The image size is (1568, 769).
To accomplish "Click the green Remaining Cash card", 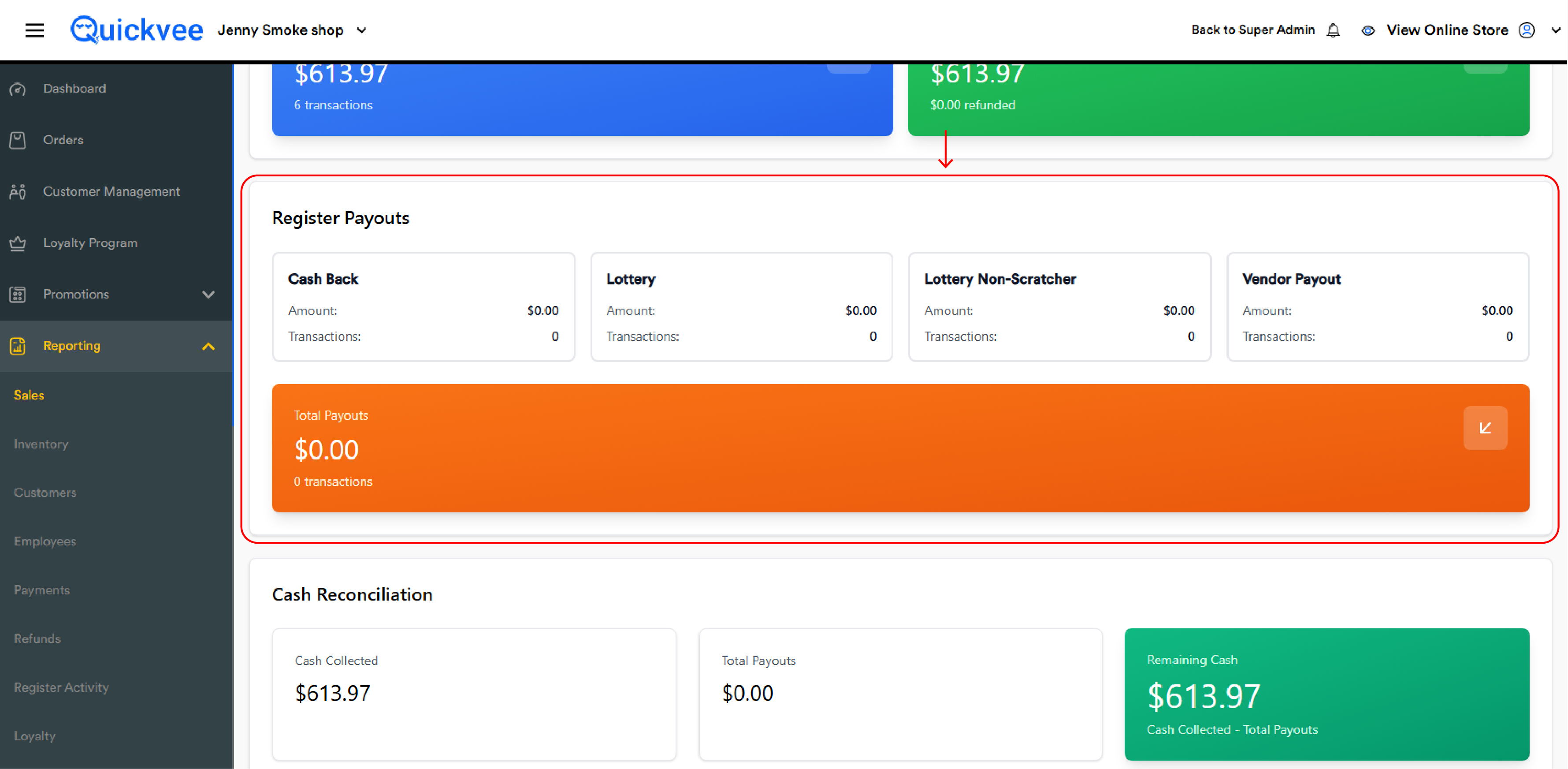I will tap(1326, 694).
